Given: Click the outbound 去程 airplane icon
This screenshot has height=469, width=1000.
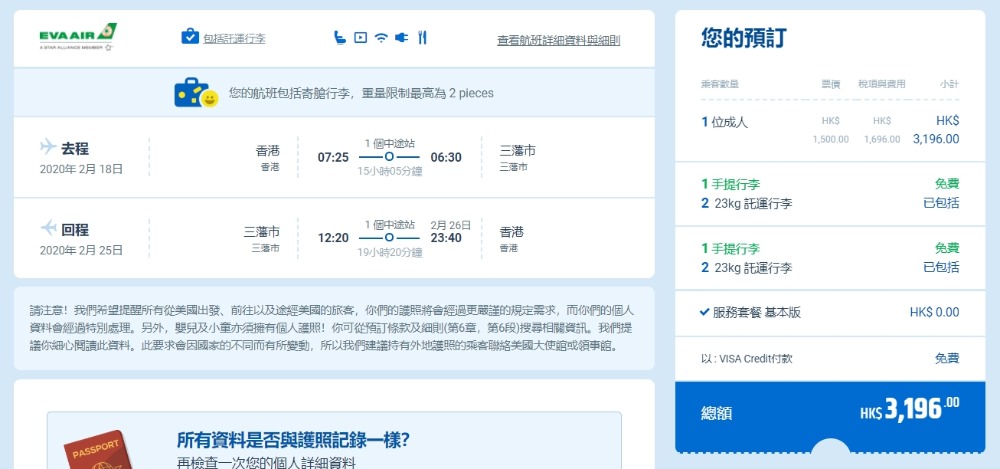Looking at the screenshot, I should click(47, 147).
